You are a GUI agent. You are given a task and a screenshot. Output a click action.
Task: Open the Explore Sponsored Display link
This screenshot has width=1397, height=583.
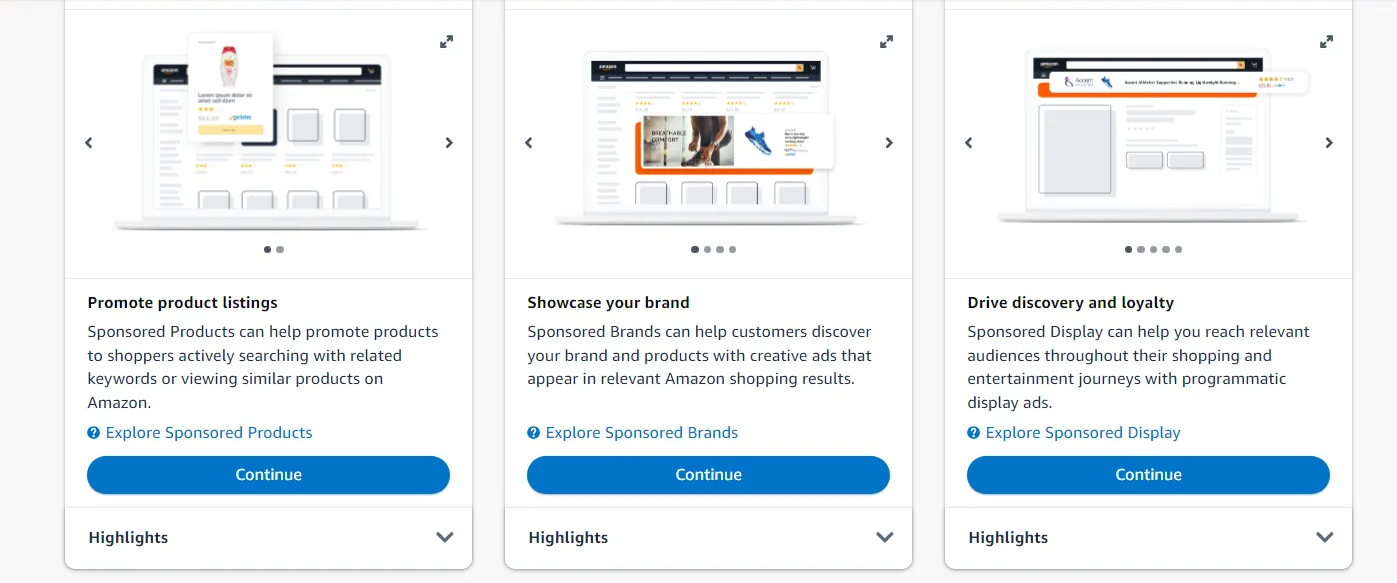pos(1082,432)
